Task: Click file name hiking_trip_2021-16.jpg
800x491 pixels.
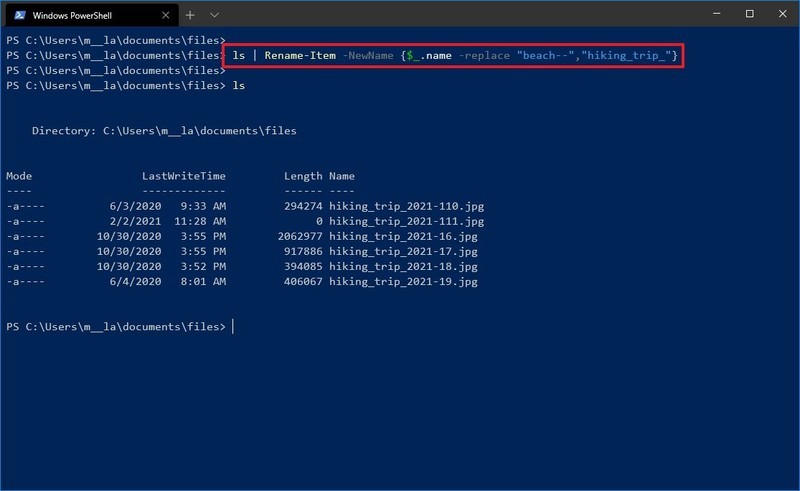Action: (x=403, y=236)
